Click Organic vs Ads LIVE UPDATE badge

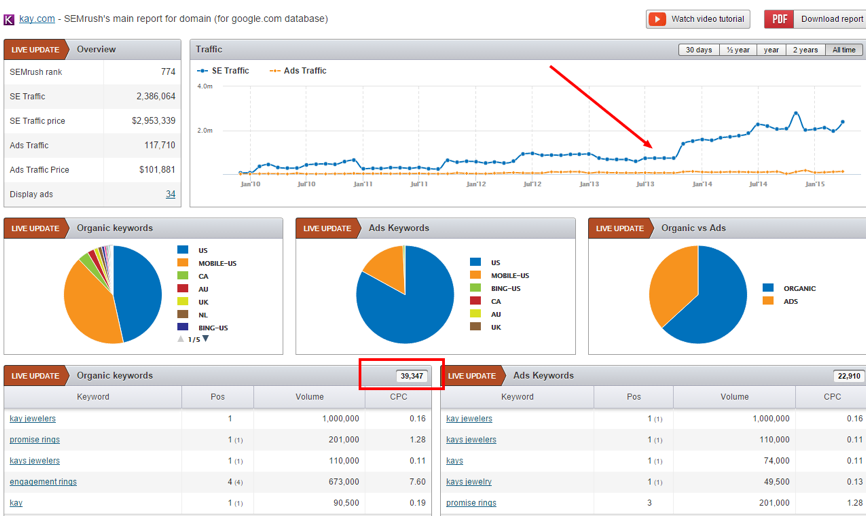click(x=620, y=228)
